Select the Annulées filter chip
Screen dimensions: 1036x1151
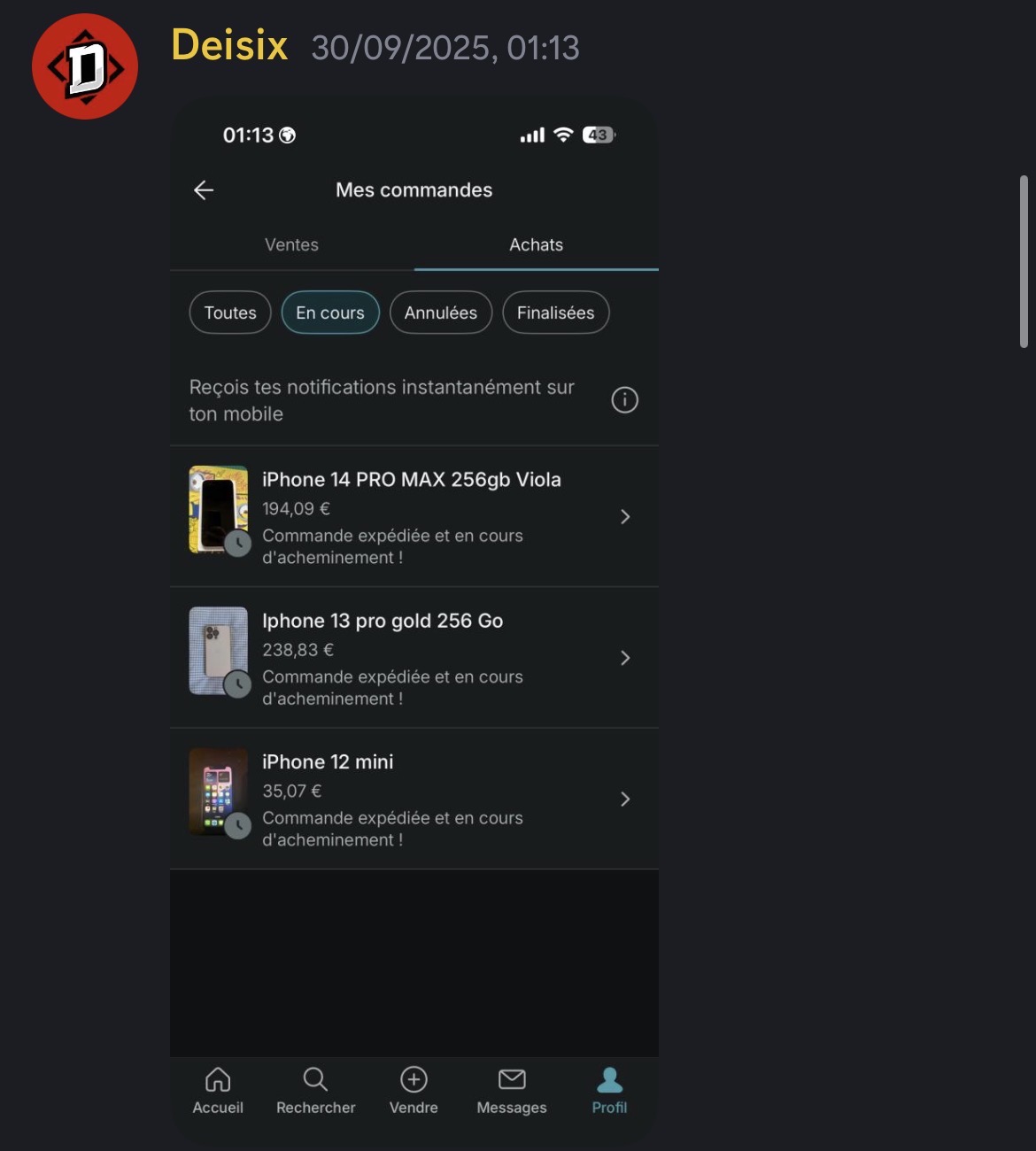(441, 313)
